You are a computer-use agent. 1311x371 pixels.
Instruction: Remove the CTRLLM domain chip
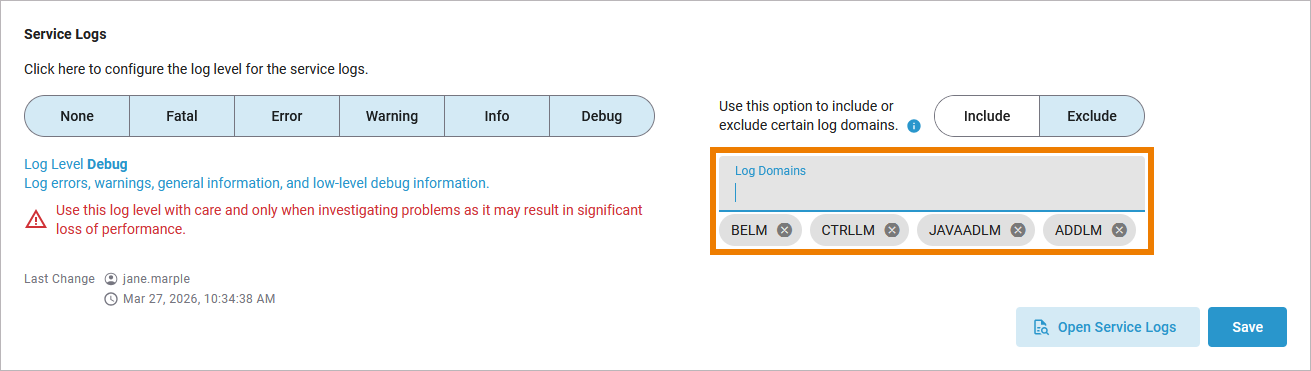(x=892, y=230)
